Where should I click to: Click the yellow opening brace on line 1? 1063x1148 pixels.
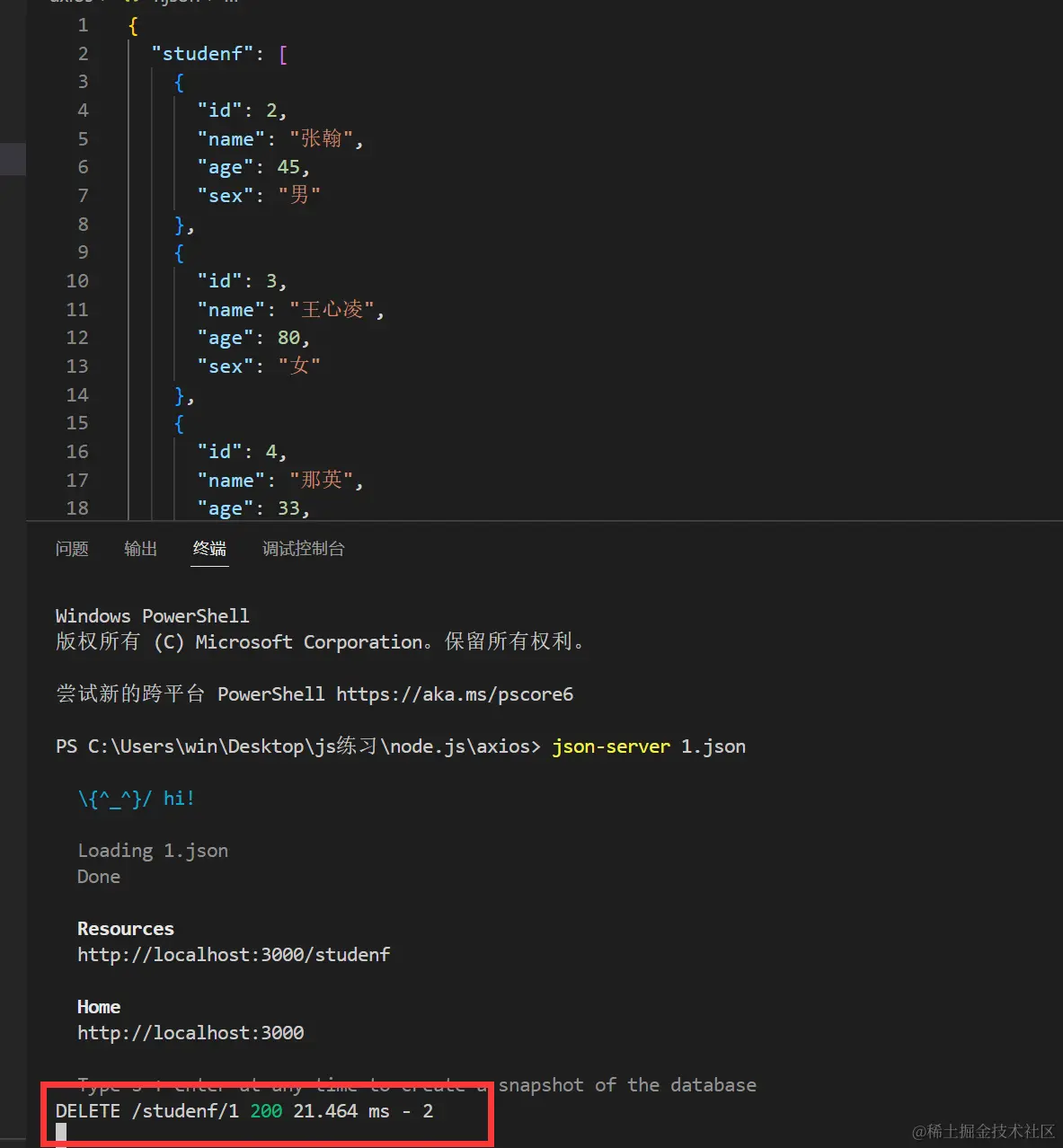point(131,25)
